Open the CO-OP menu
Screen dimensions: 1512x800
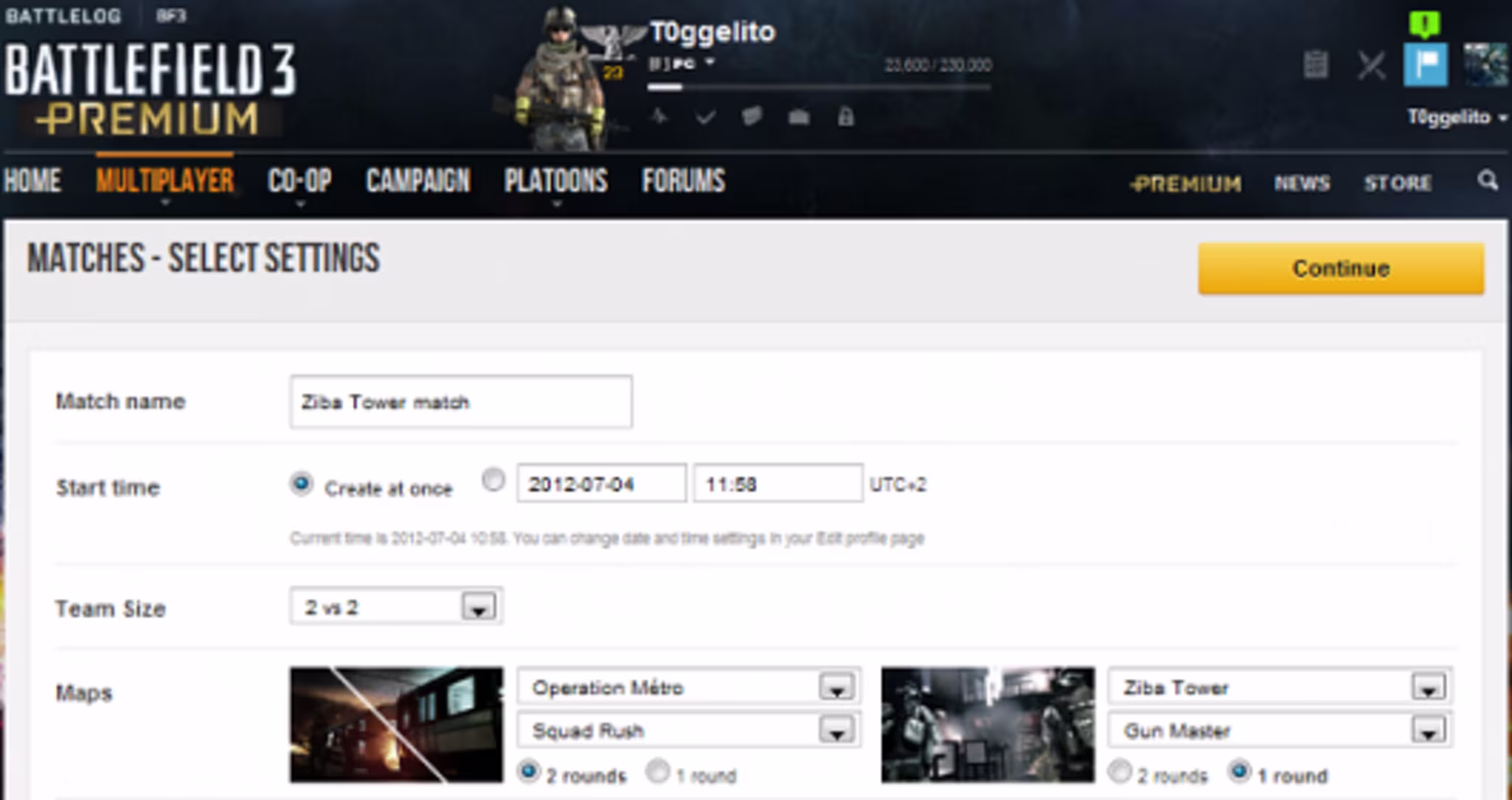[x=300, y=181]
